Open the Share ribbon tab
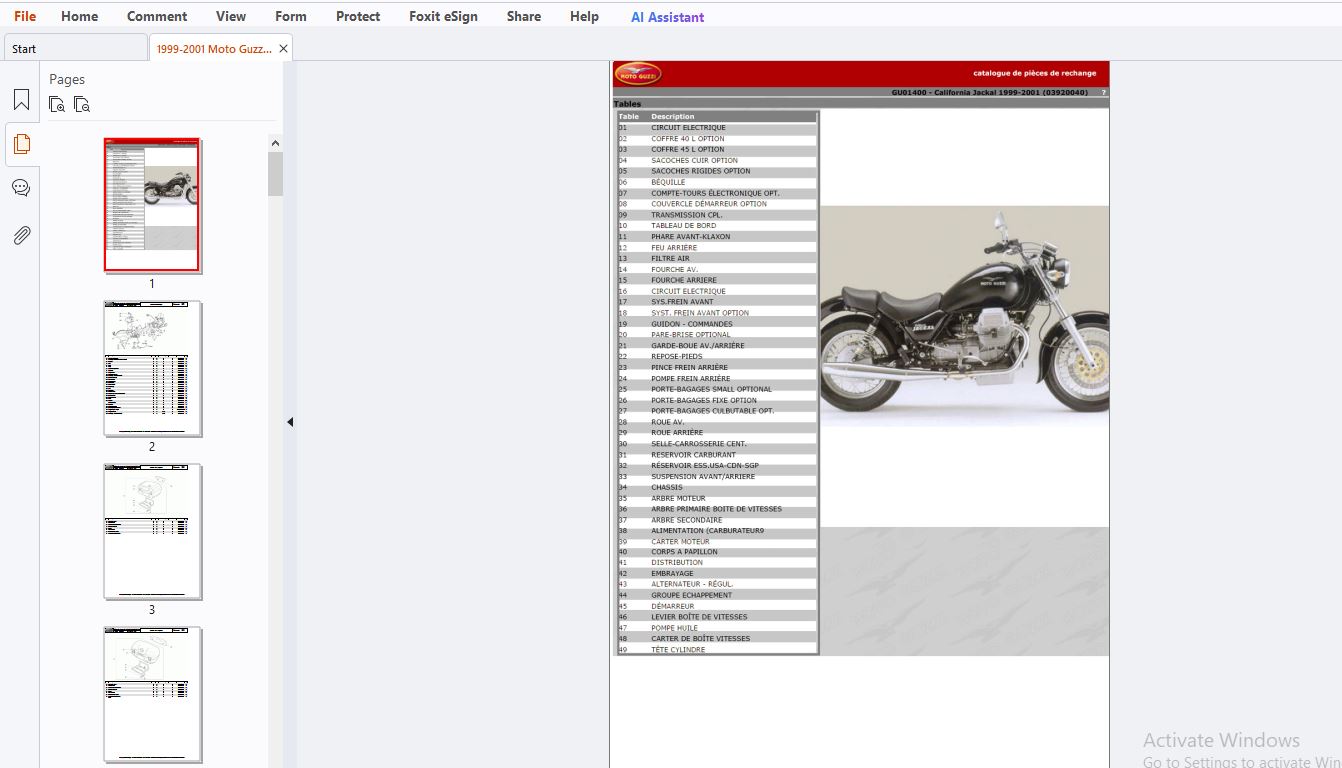 [x=524, y=16]
